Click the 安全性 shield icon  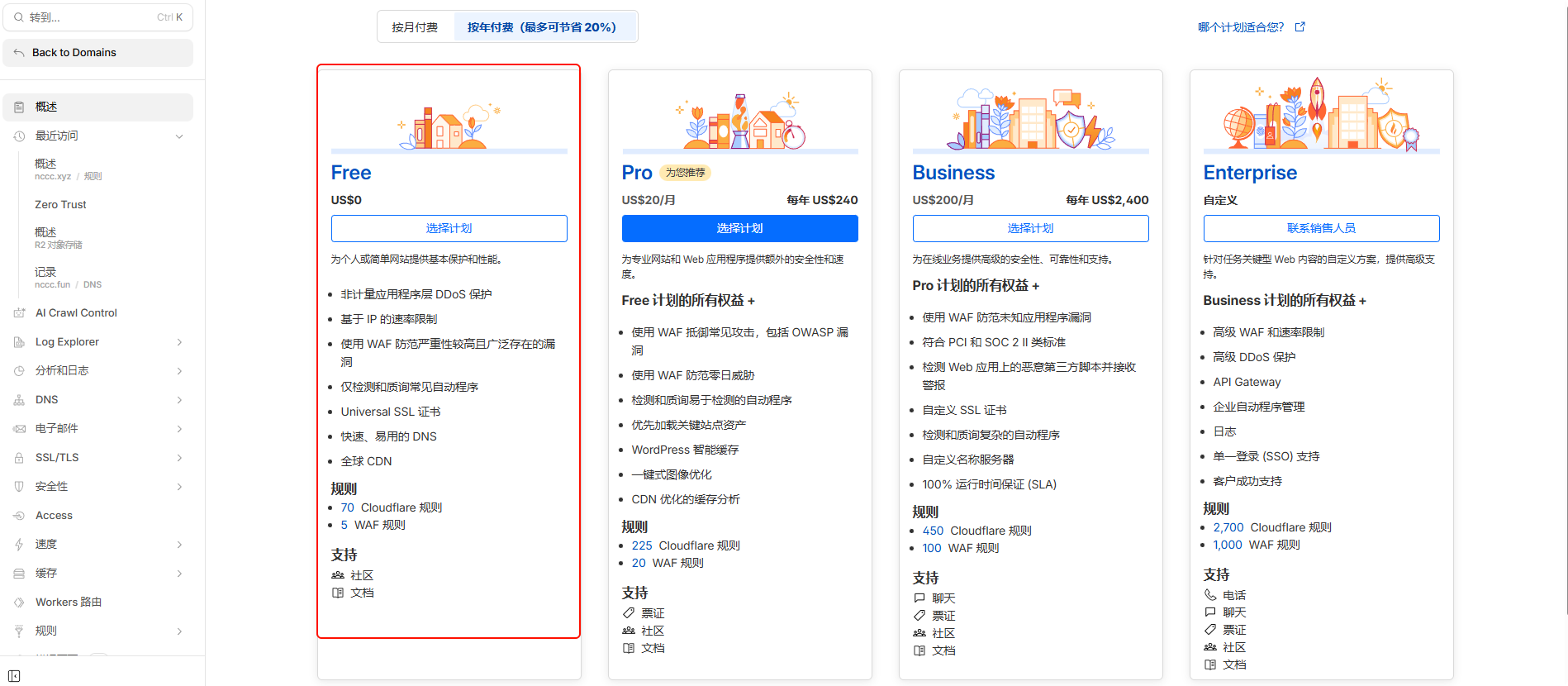point(19,487)
